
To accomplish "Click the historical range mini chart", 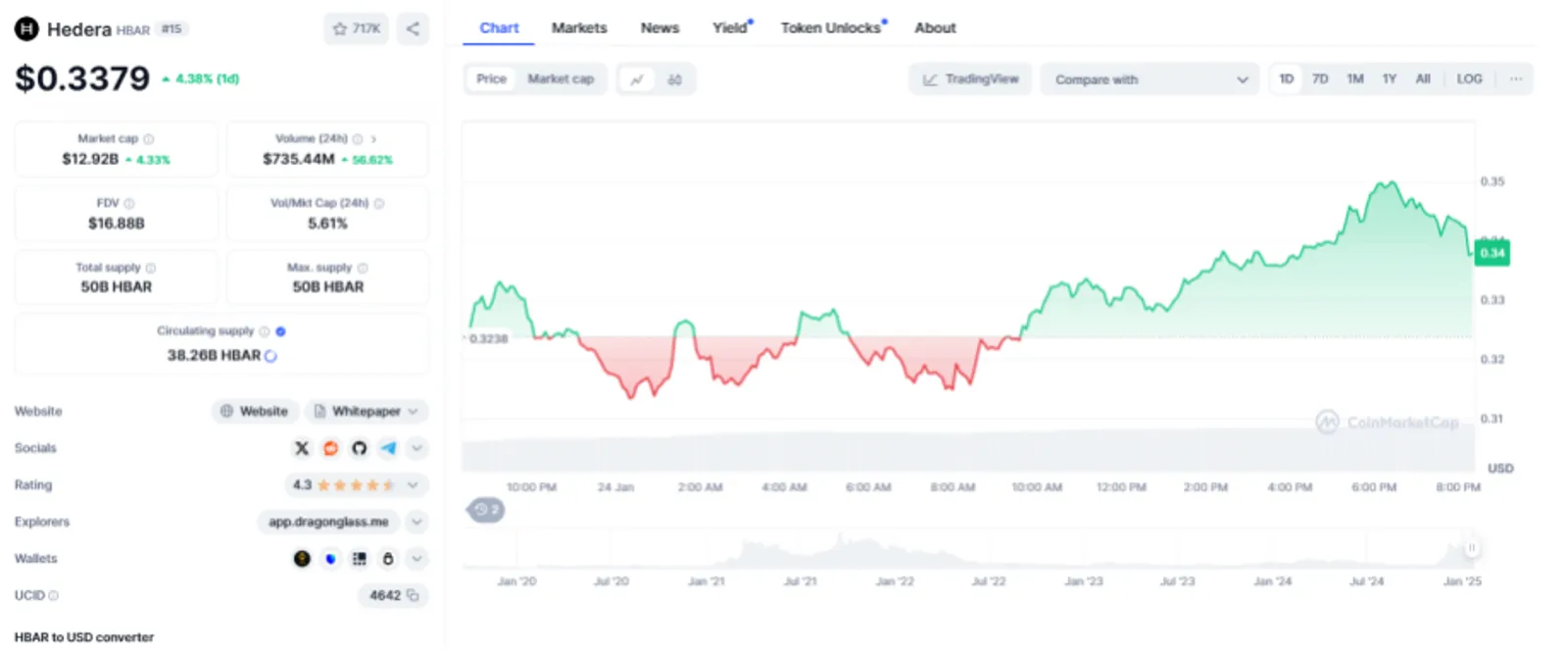I will click(x=970, y=551).
